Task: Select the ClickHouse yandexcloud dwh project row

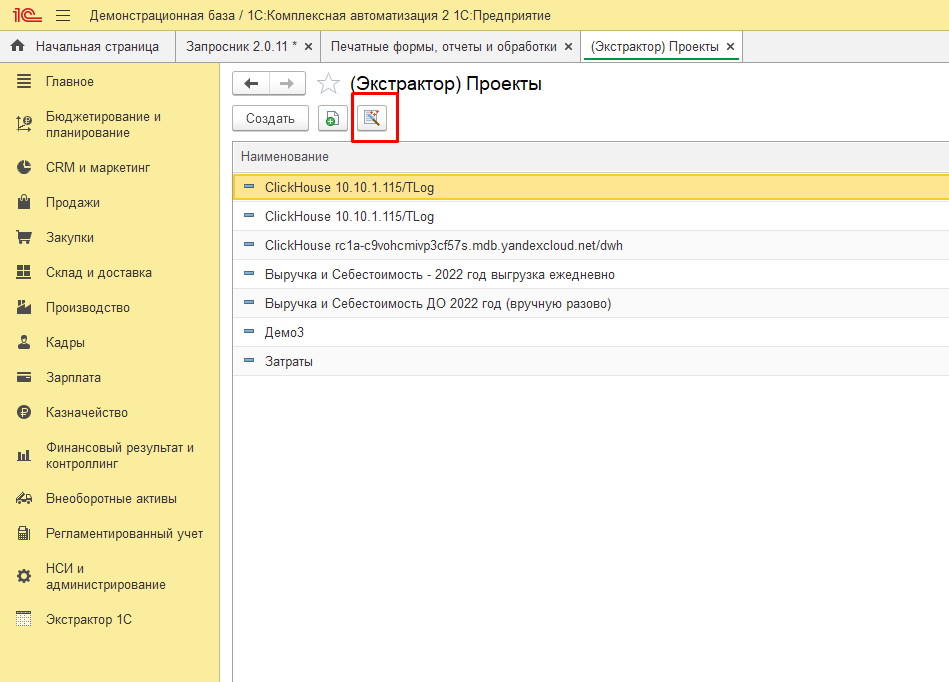Action: click(443, 245)
